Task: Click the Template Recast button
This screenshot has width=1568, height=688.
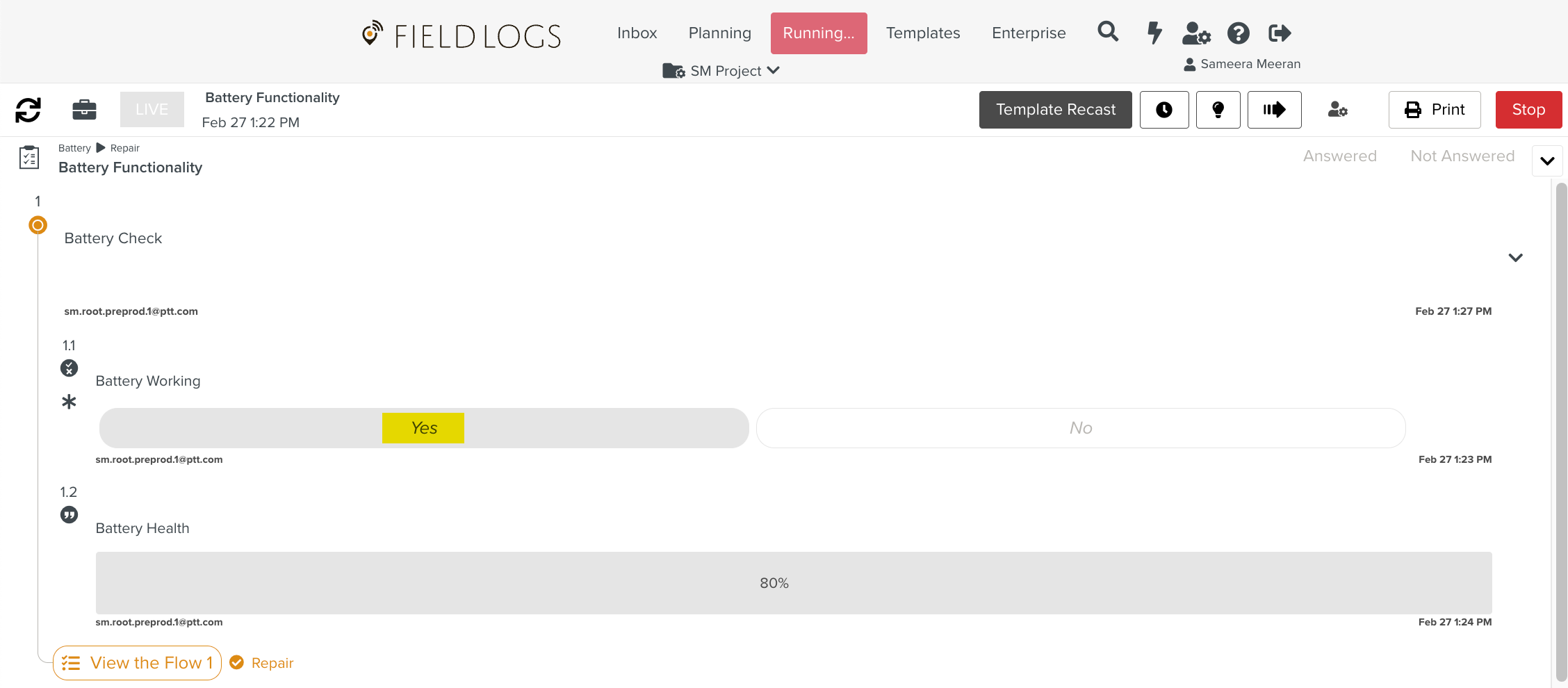Action: click(x=1055, y=110)
